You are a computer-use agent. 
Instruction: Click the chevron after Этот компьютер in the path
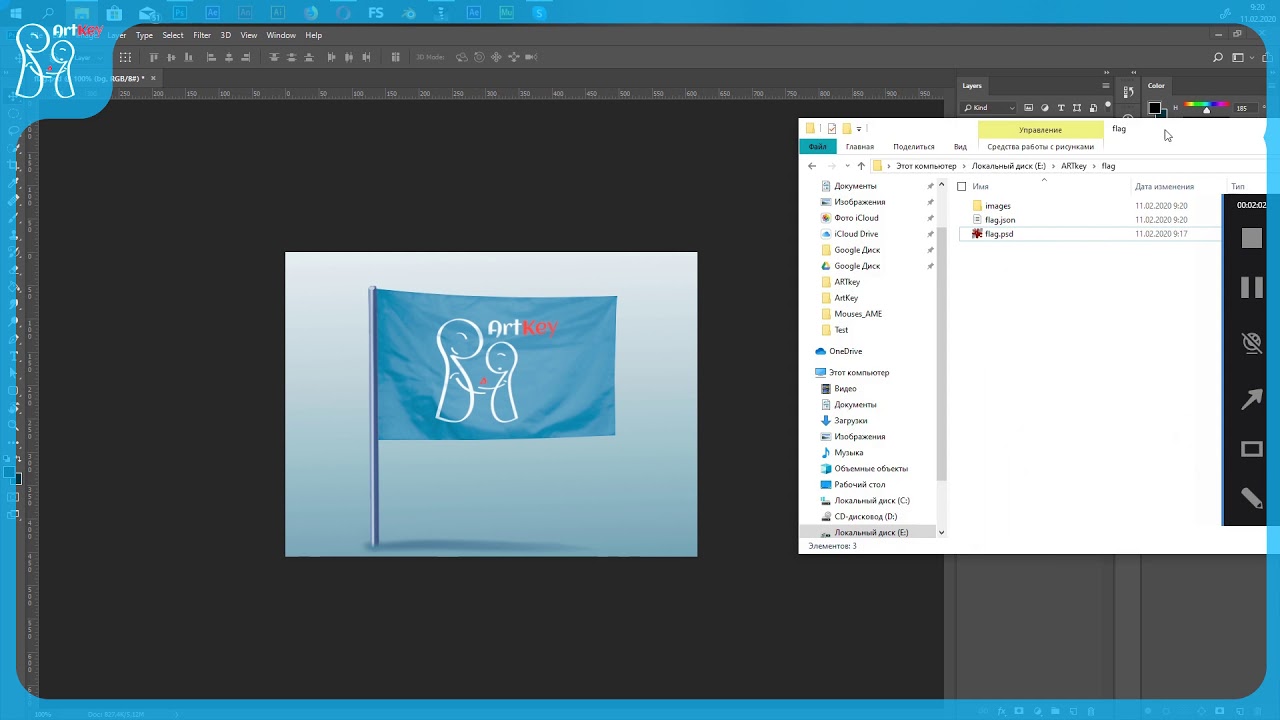(x=964, y=166)
